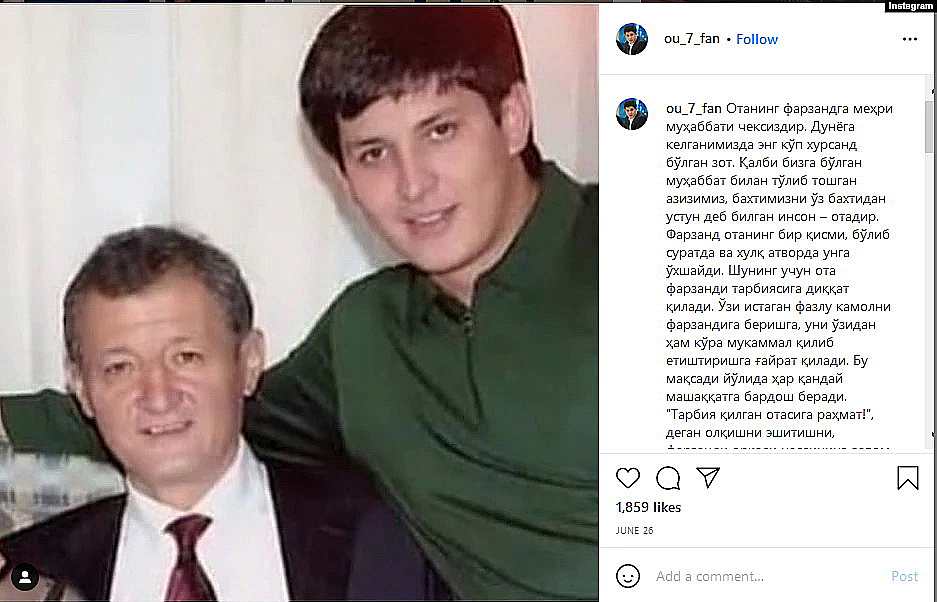
Task: Open ou_7_fan avatar beside the caption
Action: [632, 114]
